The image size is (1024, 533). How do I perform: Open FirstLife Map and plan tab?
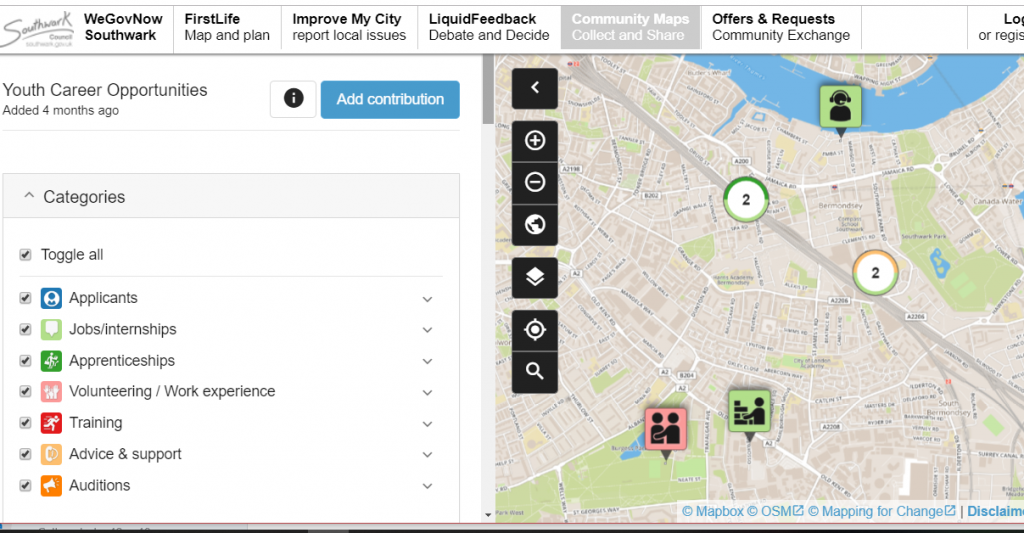(227, 27)
